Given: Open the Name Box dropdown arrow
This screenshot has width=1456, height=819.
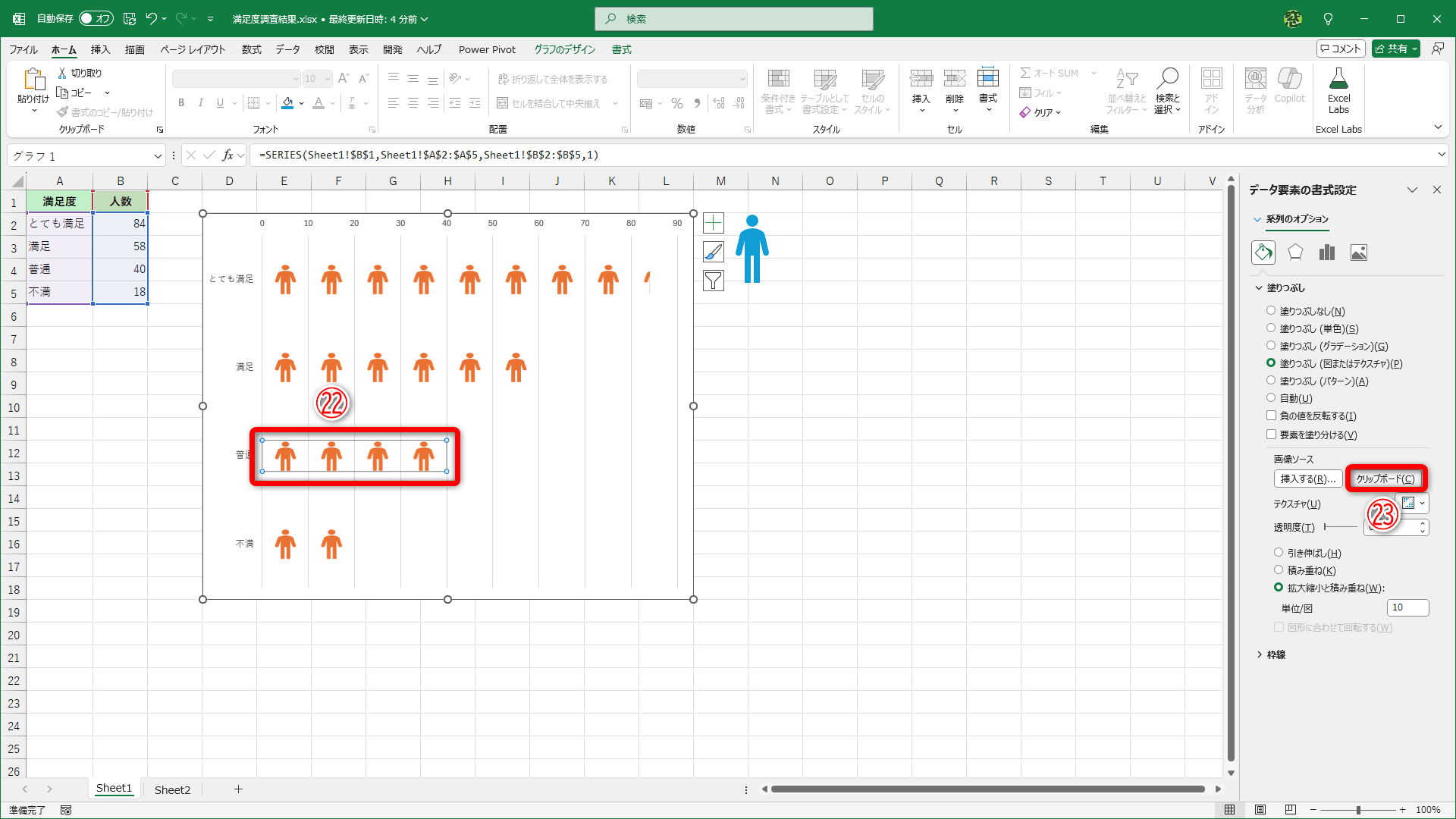Looking at the screenshot, I should [x=158, y=156].
